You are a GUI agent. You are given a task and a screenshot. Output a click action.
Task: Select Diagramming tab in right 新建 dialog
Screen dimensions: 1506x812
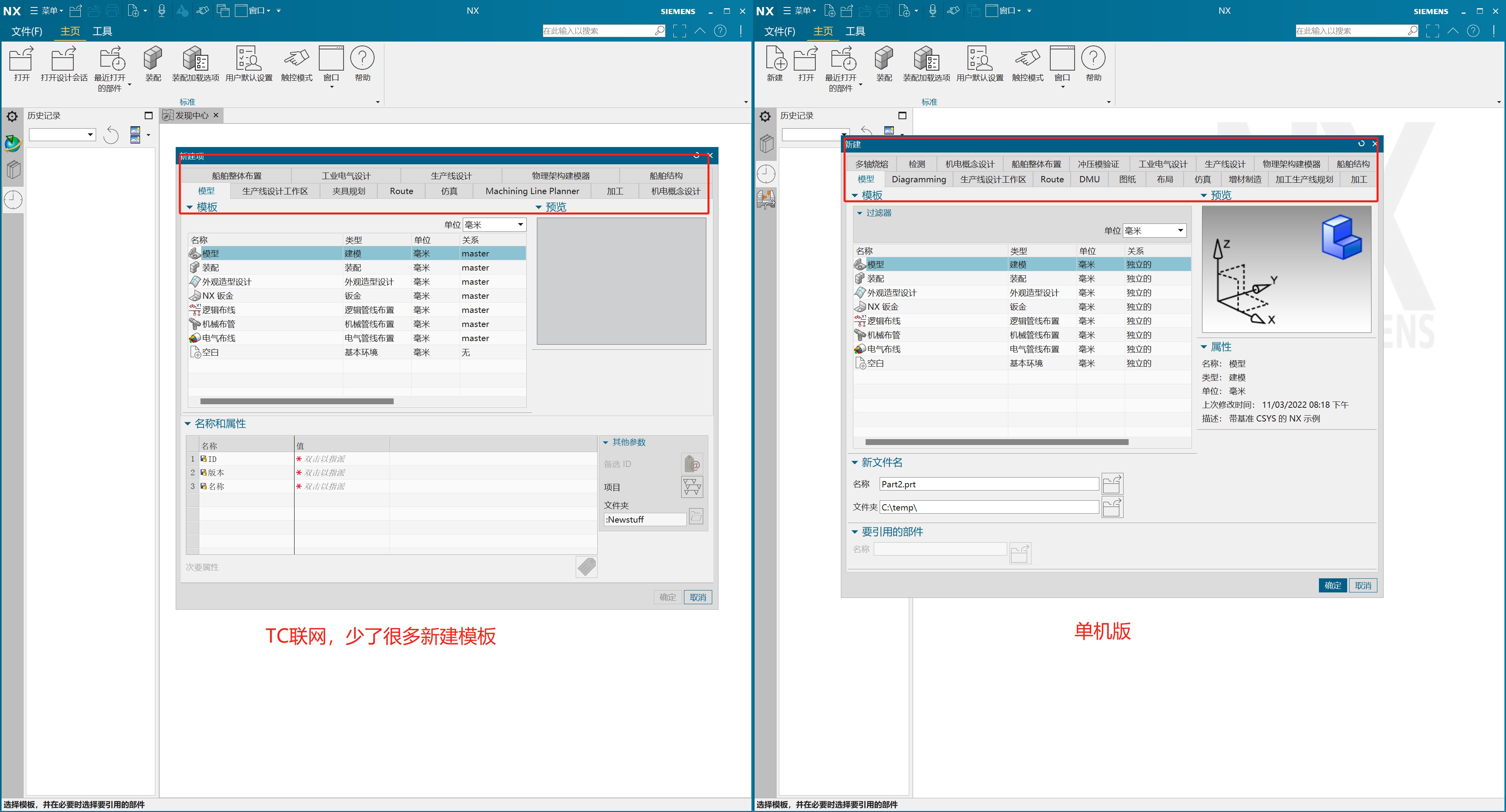(x=919, y=180)
